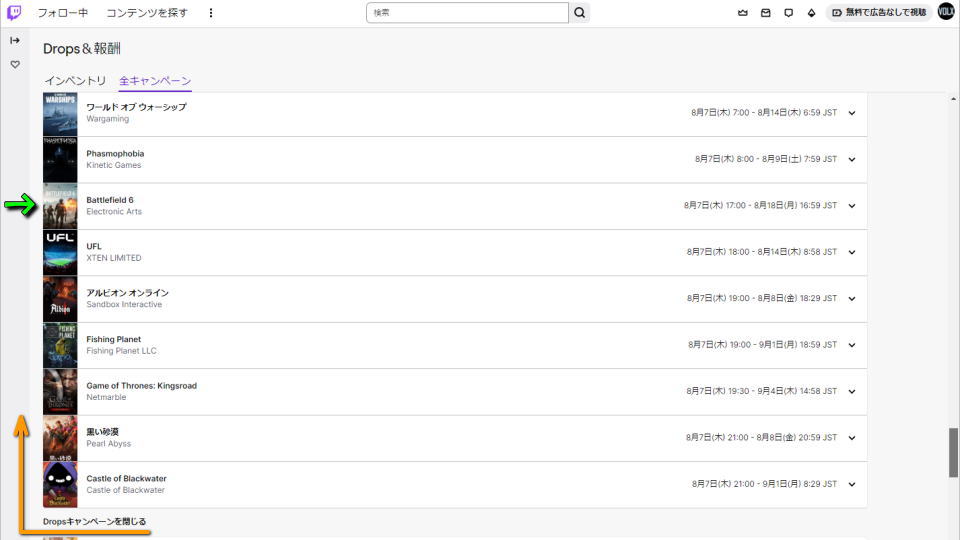Click Dropsキャンペーンを閉じる link

point(94,522)
